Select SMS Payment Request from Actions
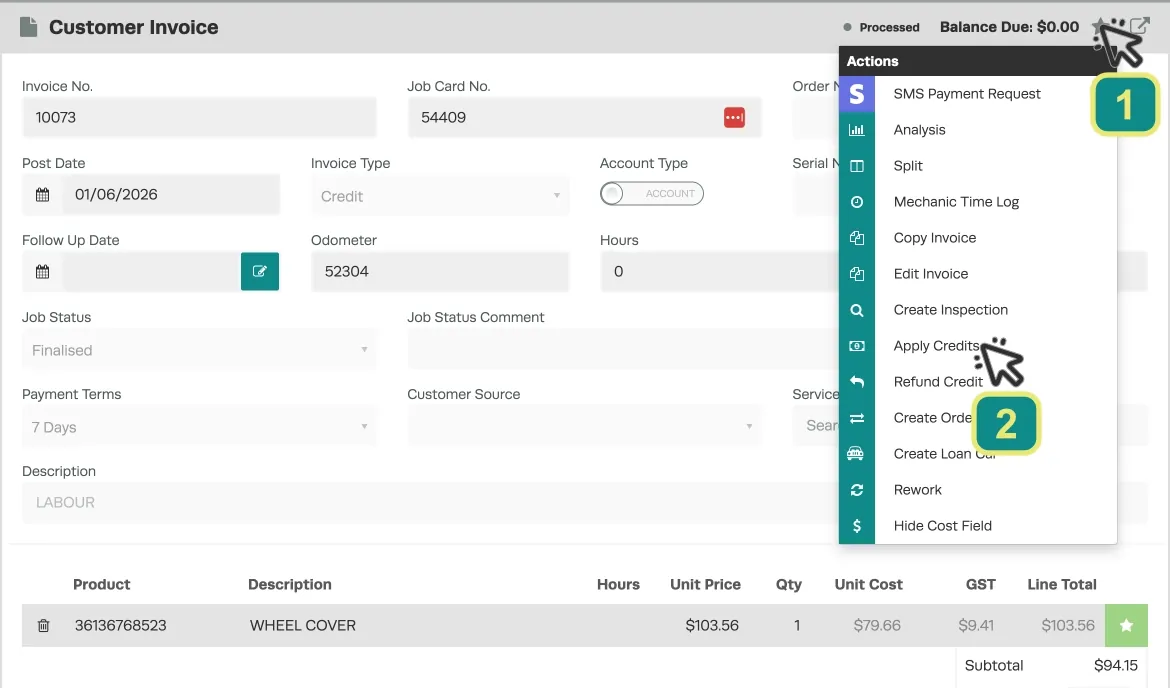 (966, 94)
